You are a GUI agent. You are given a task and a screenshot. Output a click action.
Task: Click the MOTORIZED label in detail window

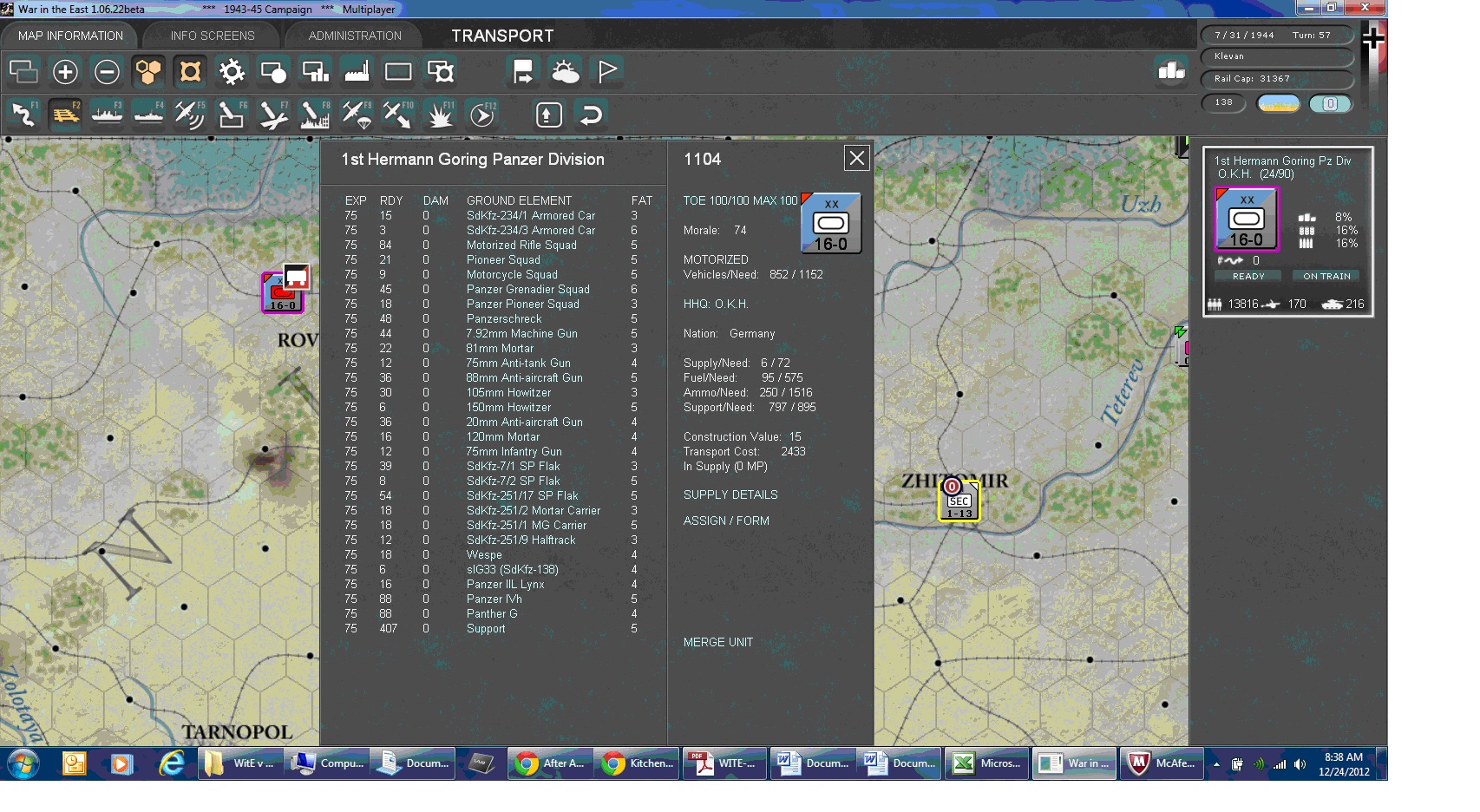(716, 259)
